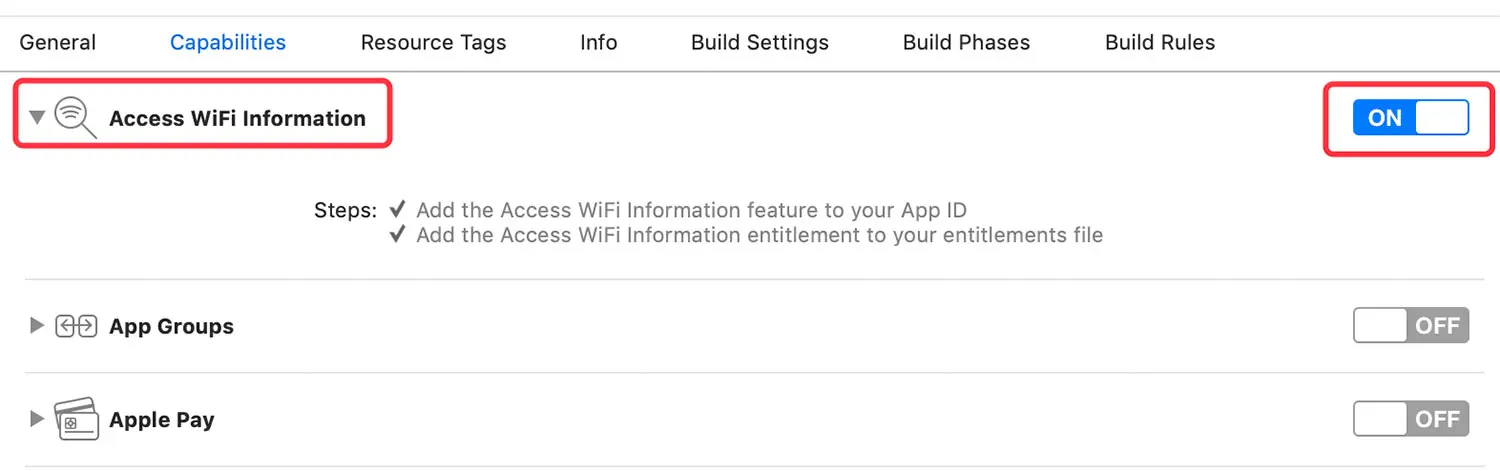This screenshot has width=1500, height=471.
Task: Expand the App Groups disclosure triangle
Action: pyautogui.click(x=37, y=325)
